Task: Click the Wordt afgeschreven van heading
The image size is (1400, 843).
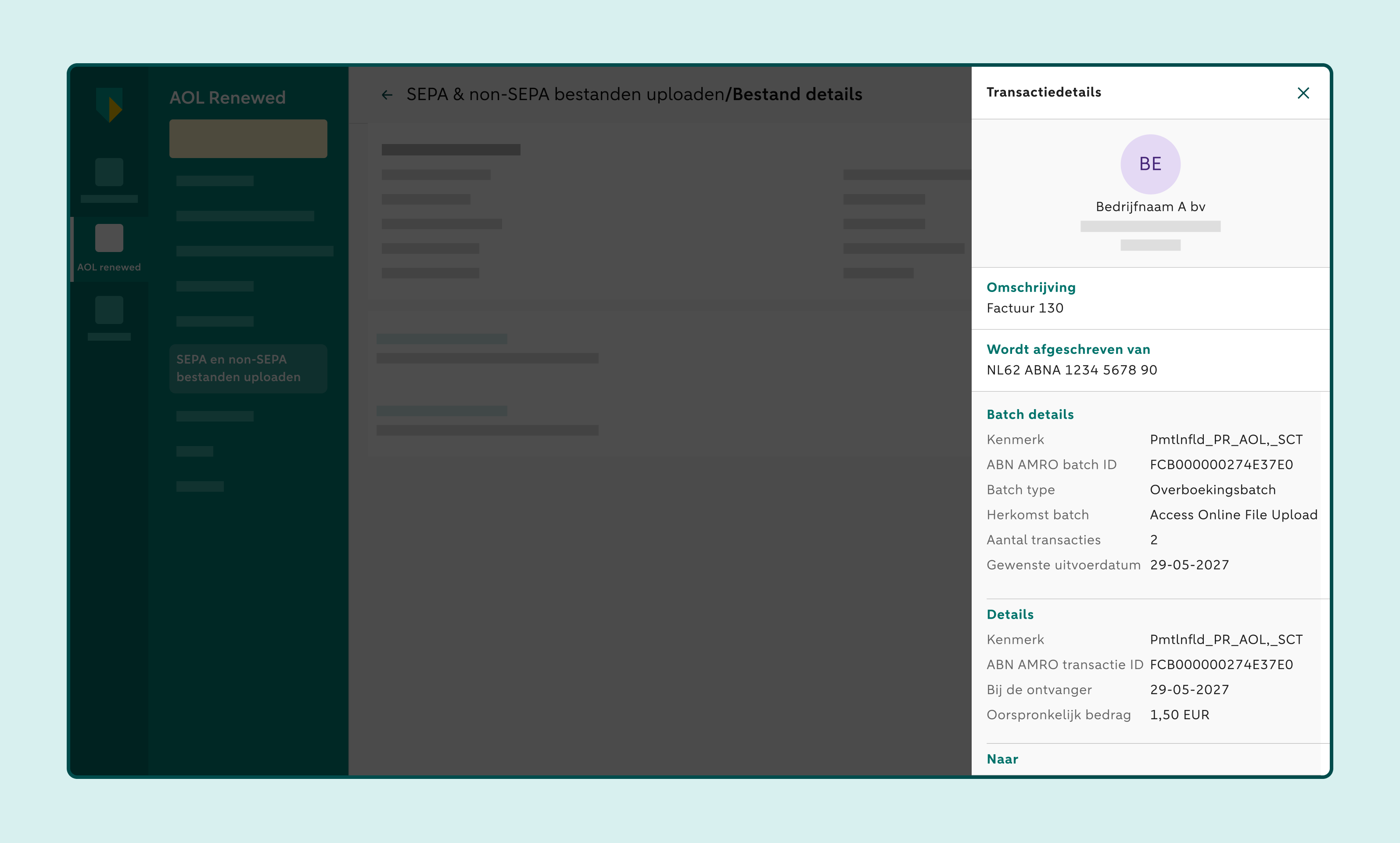Action: [1068, 349]
